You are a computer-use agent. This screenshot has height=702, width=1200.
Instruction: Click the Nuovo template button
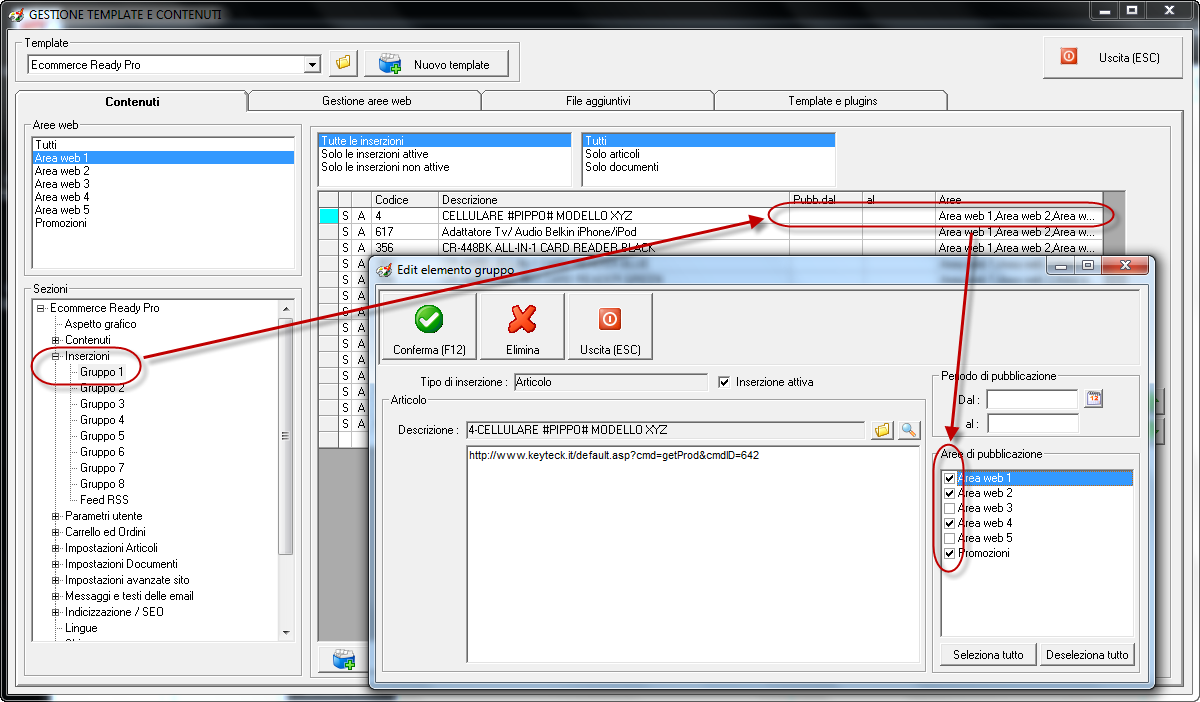[x=436, y=64]
